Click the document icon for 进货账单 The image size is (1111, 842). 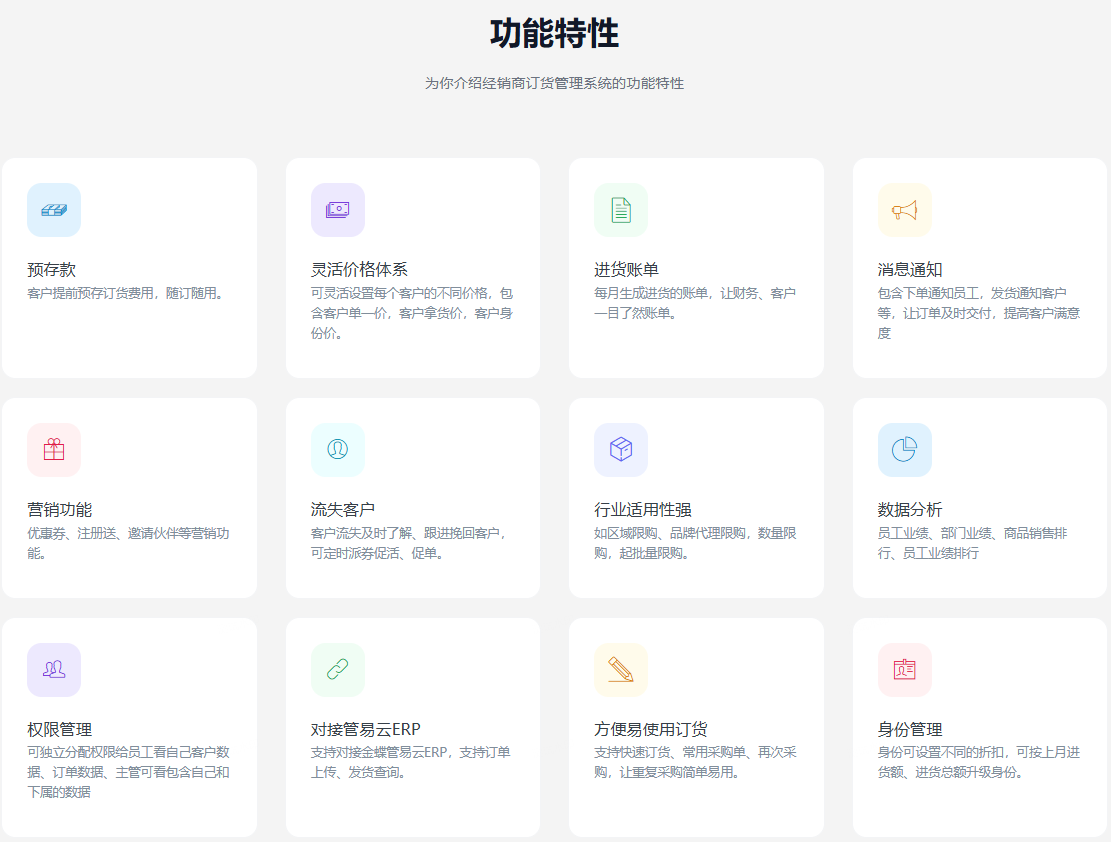[621, 210]
